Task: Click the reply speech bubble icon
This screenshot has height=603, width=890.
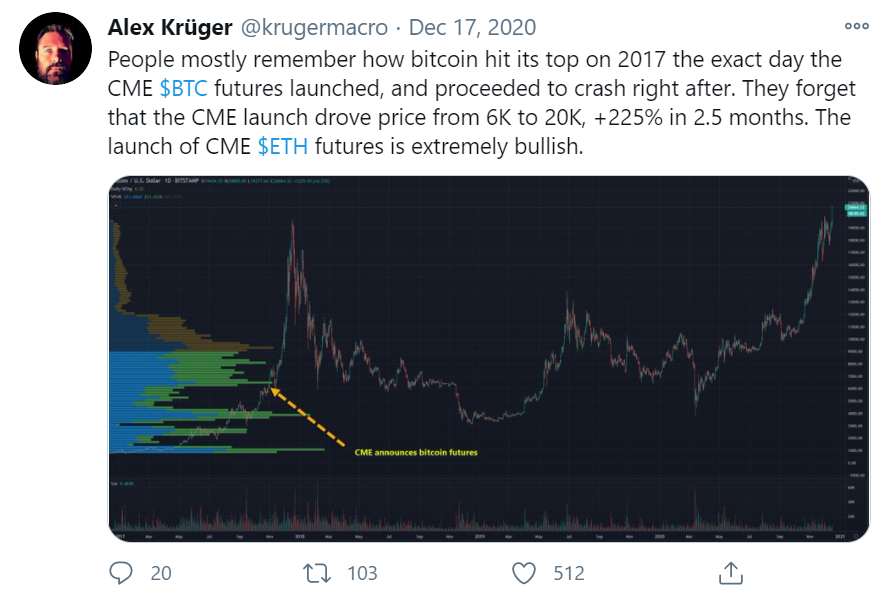Action: tap(121, 573)
